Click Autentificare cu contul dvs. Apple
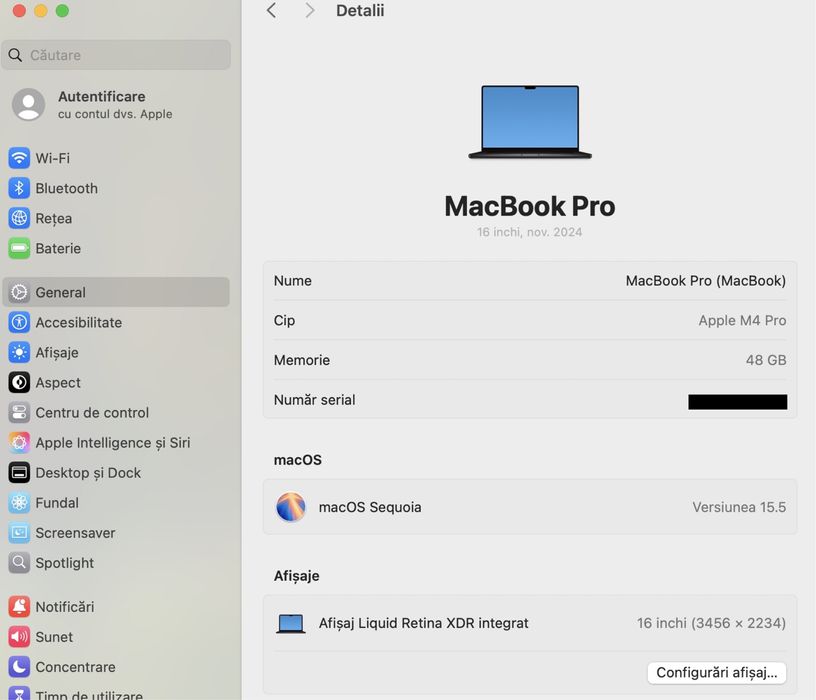The image size is (816, 700). tap(115, 105)
